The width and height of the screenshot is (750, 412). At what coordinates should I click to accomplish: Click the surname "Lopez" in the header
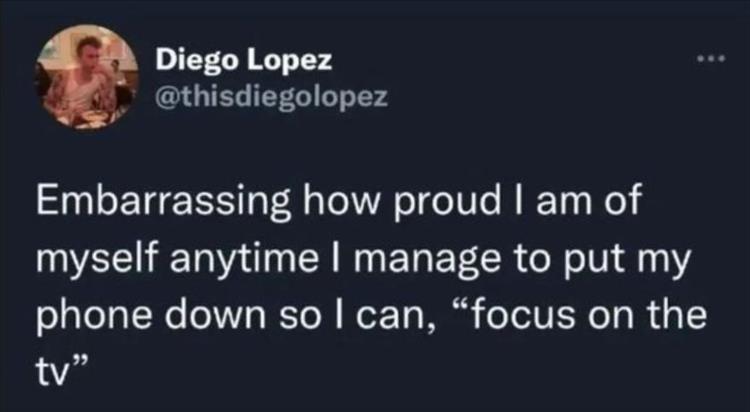(290, 61)
